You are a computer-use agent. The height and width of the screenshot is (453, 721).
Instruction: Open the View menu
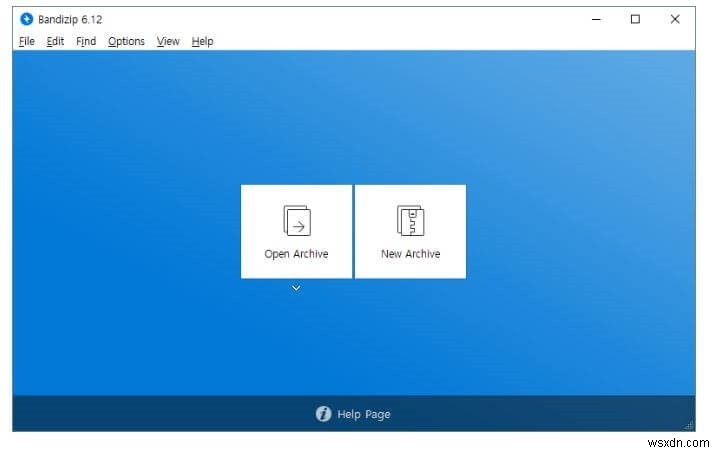tap(168, 41)
